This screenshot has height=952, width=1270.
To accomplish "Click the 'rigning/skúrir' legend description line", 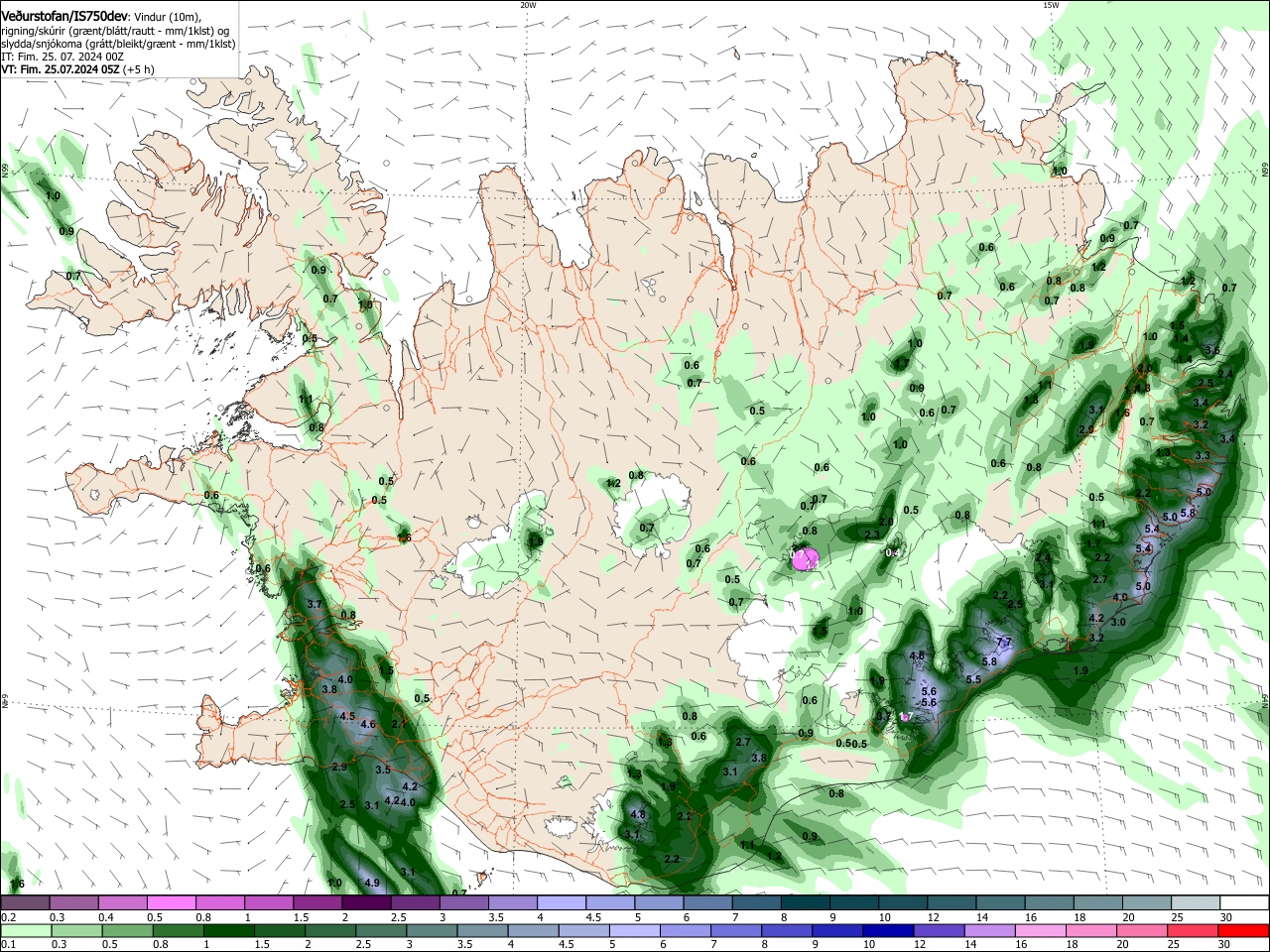I will click(x=115, y=31).
